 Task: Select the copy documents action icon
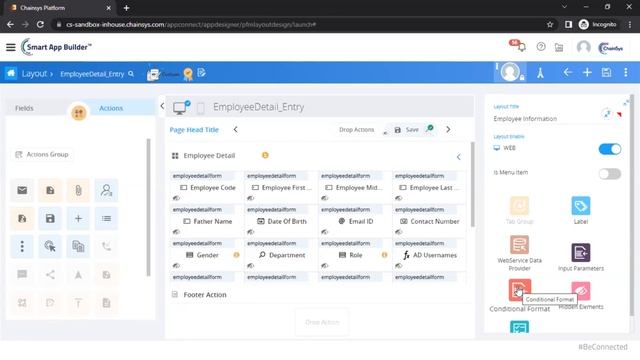[78, 247]
